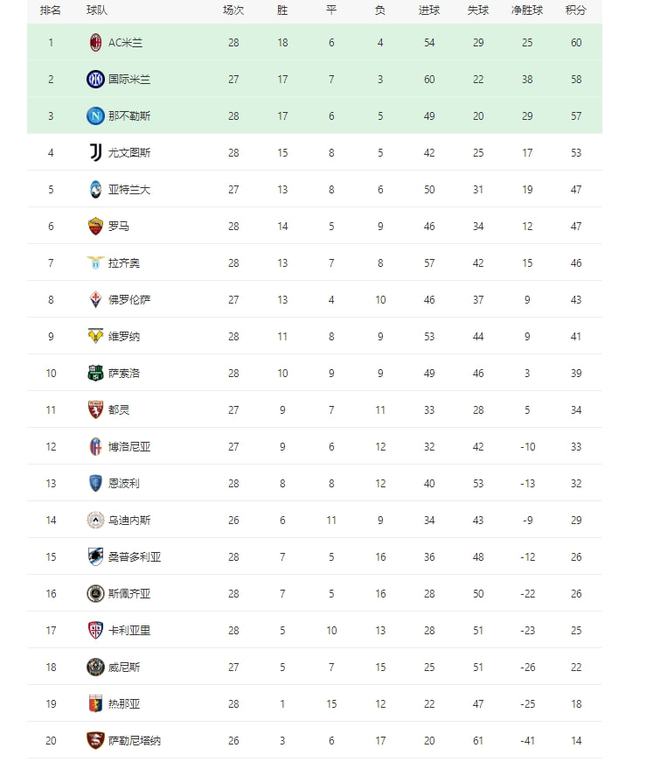660x762 pixels.
Task: Click the 热那亚 club crest
Action: pos(96,704)
